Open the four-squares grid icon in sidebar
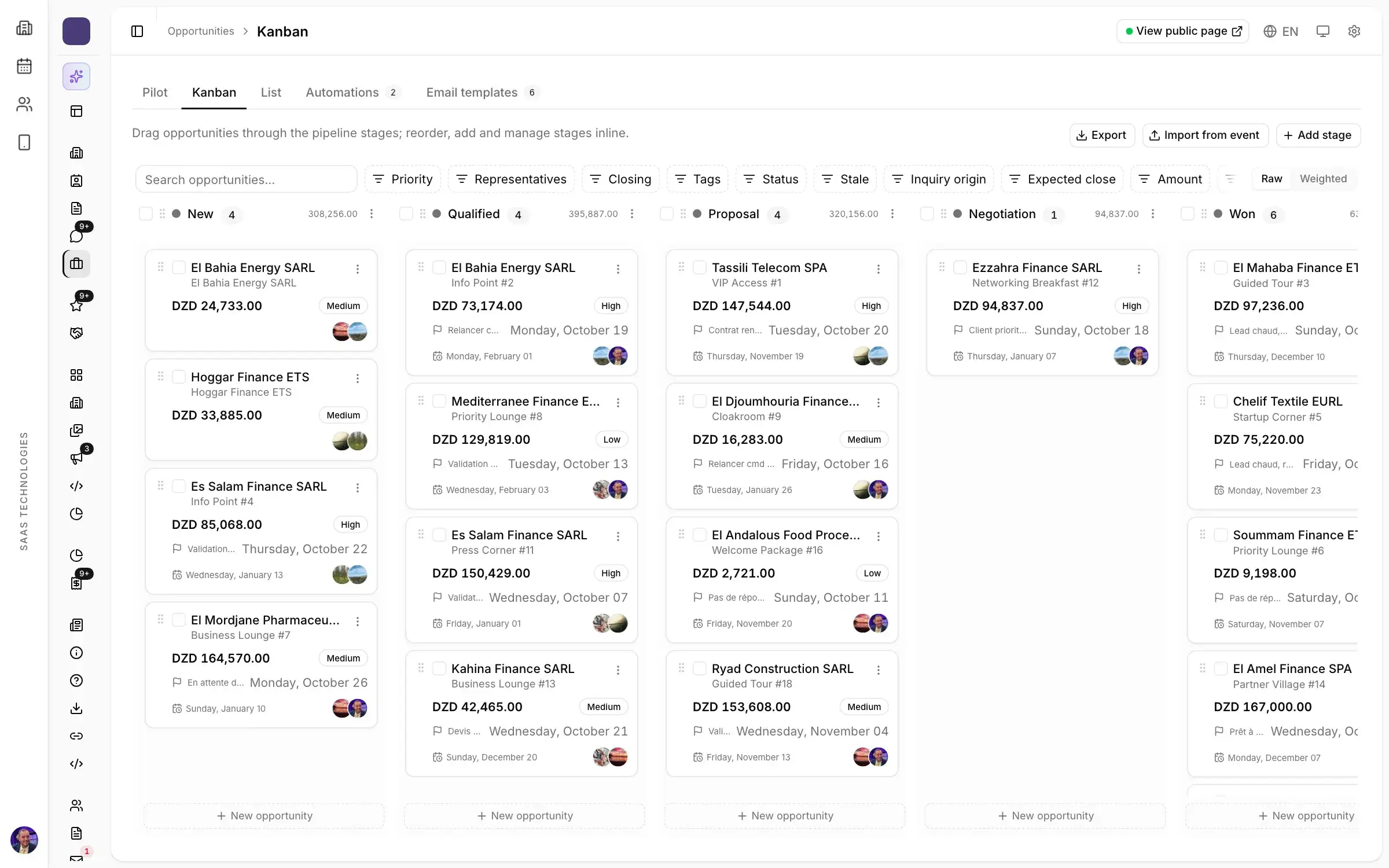1389x868 pixels. point(76,375)
